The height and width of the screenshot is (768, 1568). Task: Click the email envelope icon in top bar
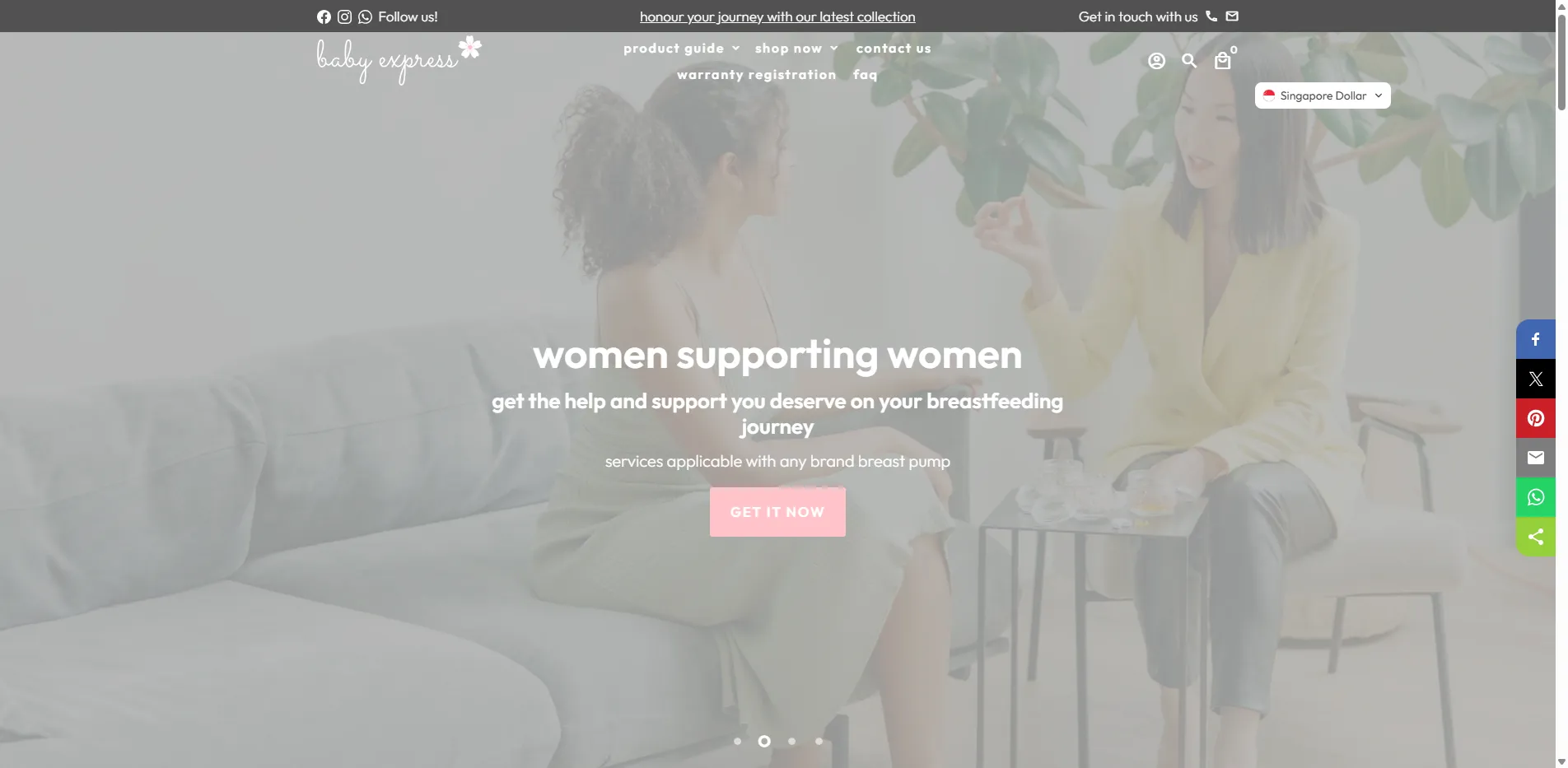pos(1232,16)
